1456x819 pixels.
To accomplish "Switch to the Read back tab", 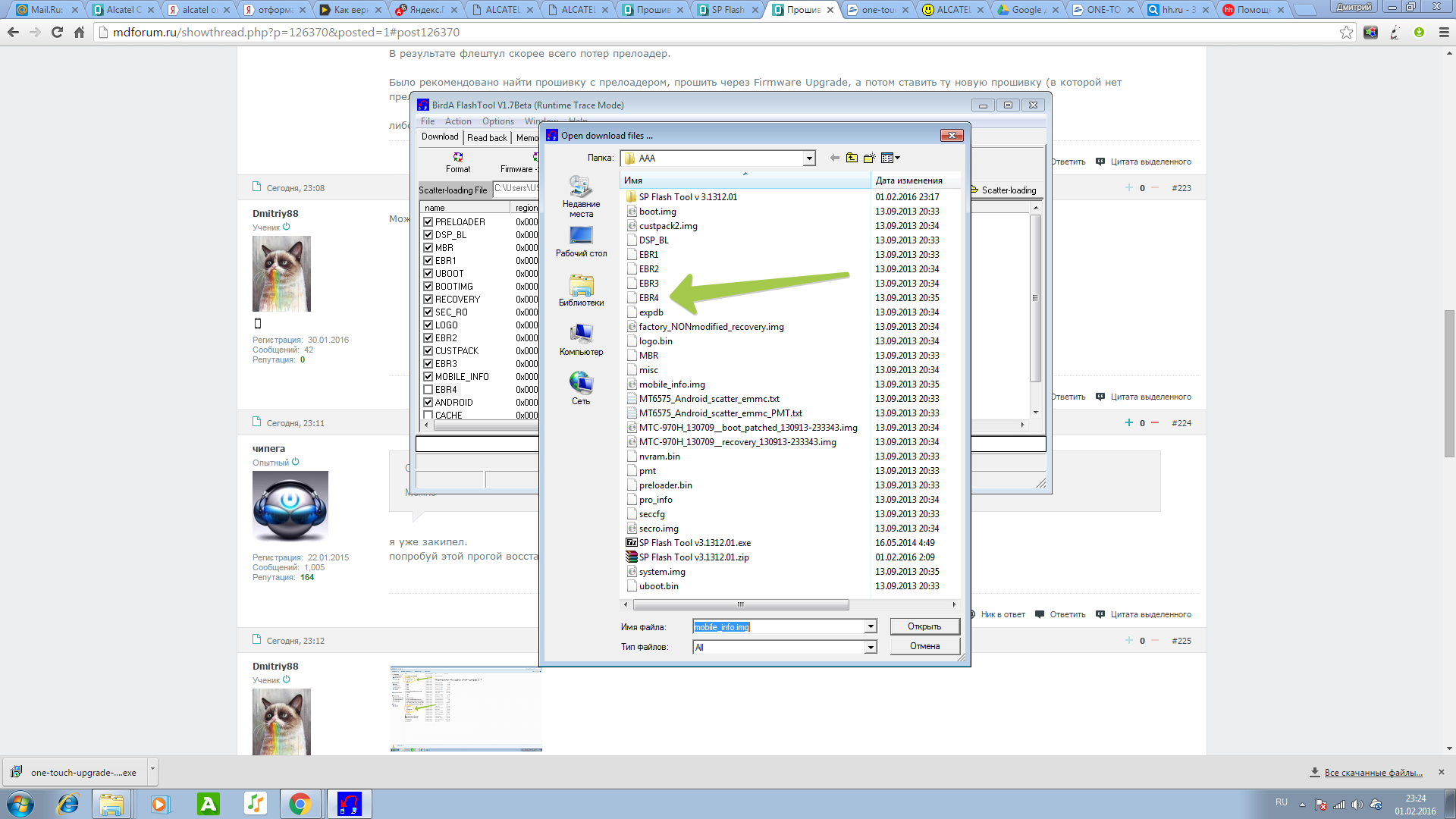I will tap(487, 137).
